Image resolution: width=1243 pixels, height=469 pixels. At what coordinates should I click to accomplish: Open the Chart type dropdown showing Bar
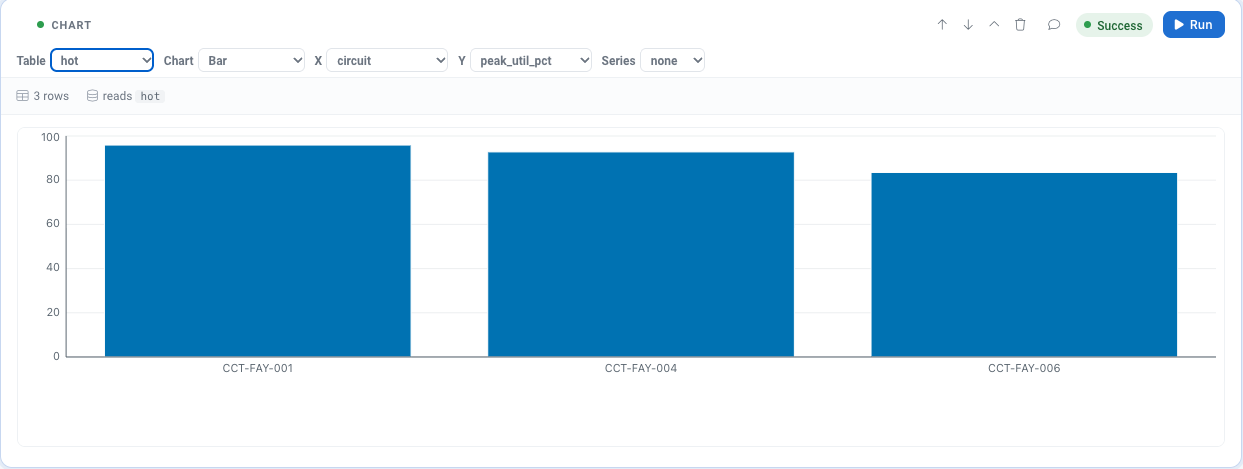pyautogui.click(x=251, y=60)
